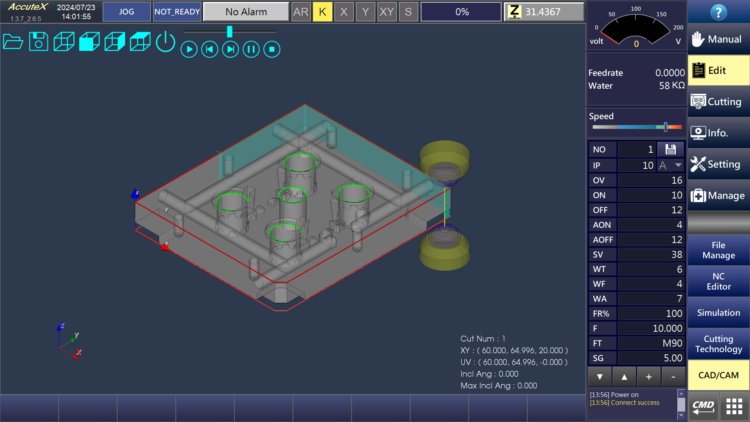Select the fourth cube view icon
This screenshot has height=422, width=750.
[x=140, y=42]
